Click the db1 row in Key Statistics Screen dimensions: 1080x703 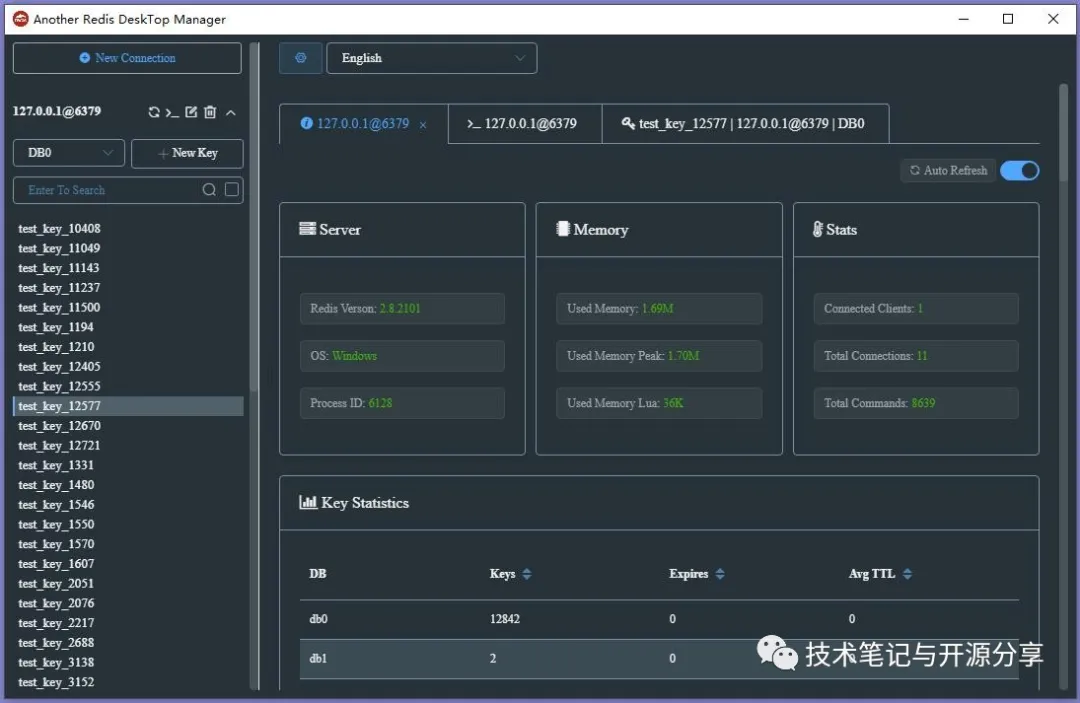pos(659,659)
